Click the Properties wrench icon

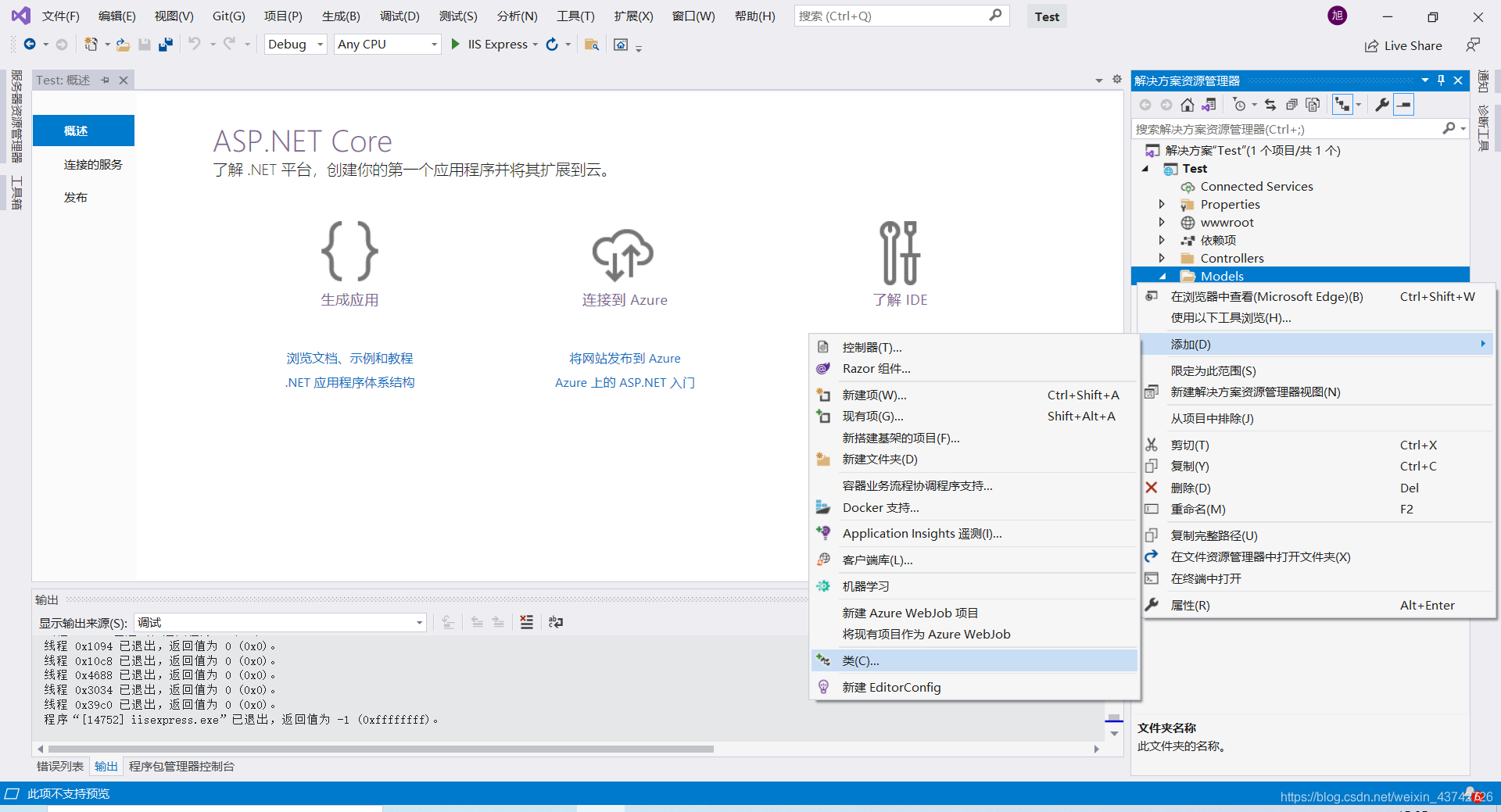1381,105
